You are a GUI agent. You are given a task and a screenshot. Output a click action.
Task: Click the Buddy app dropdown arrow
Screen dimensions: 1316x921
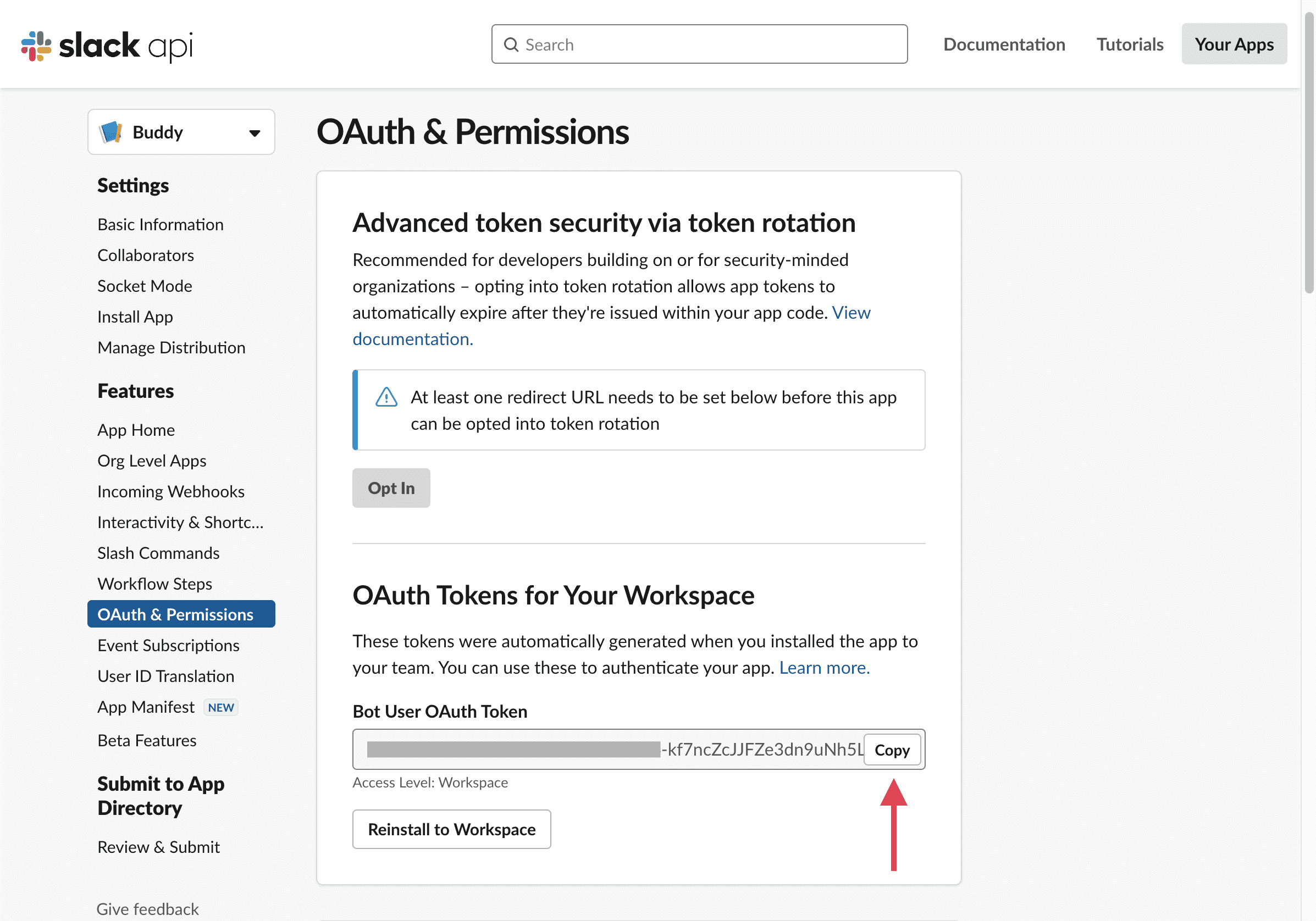pos(254,131)
